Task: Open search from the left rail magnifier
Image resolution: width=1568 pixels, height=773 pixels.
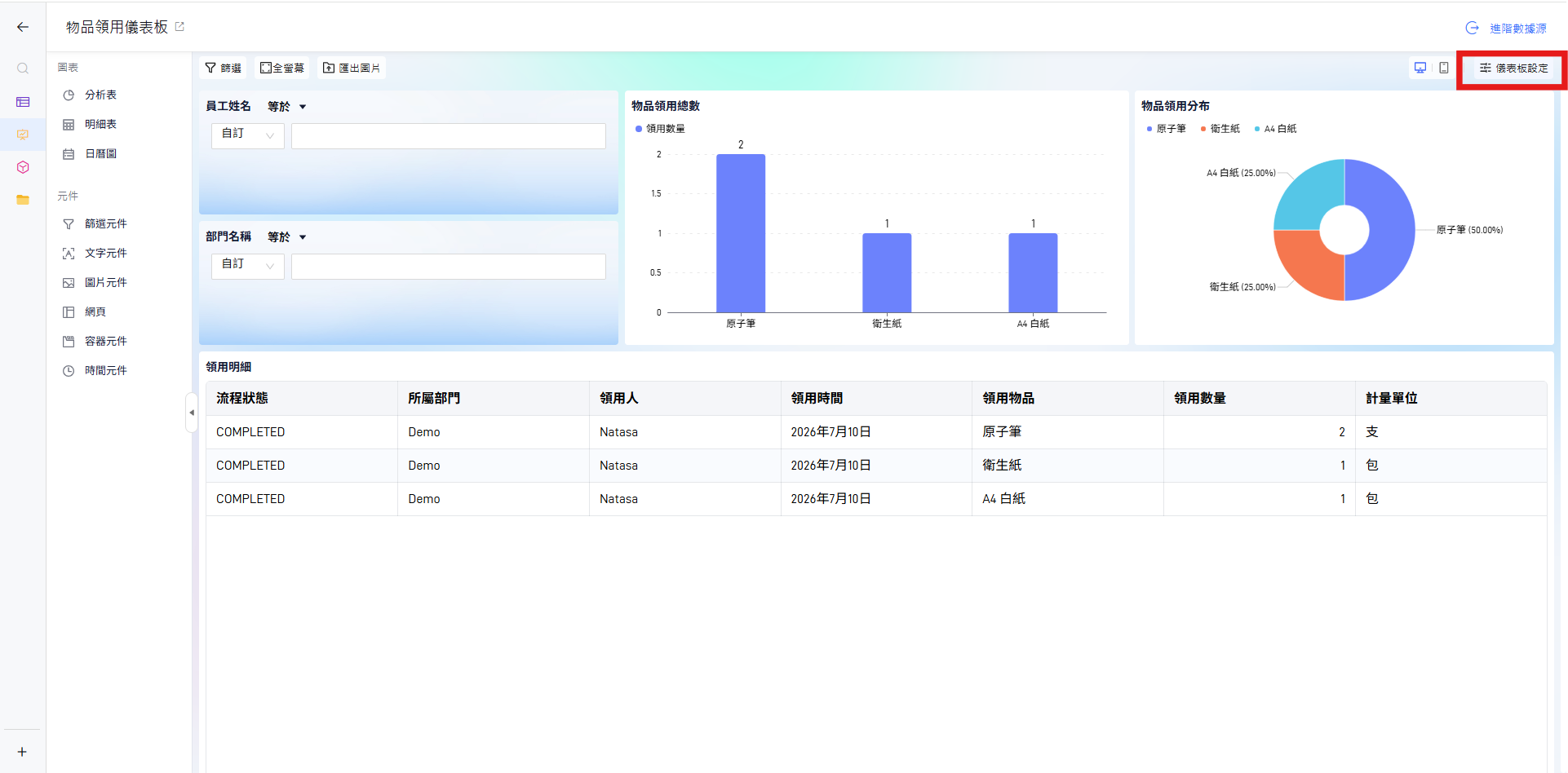Action: [x=23, y=68]
